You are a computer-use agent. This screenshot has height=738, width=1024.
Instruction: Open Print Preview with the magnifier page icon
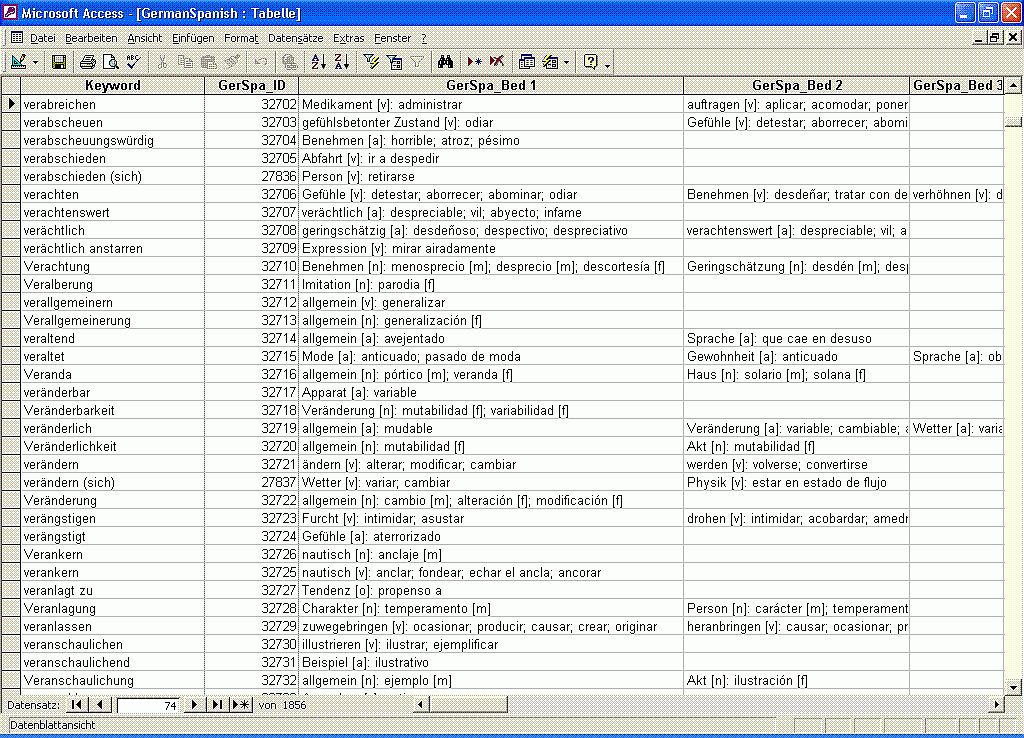(x=111, y=62)
